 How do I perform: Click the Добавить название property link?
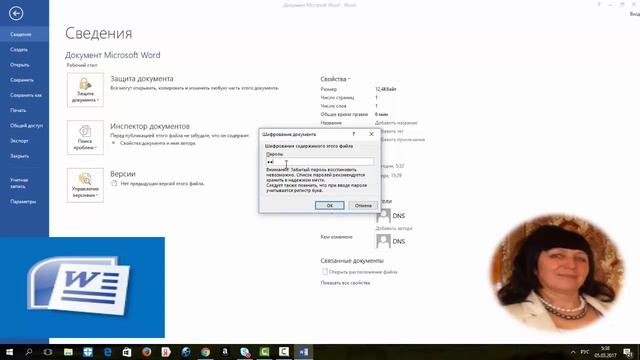tap(396, 123)
